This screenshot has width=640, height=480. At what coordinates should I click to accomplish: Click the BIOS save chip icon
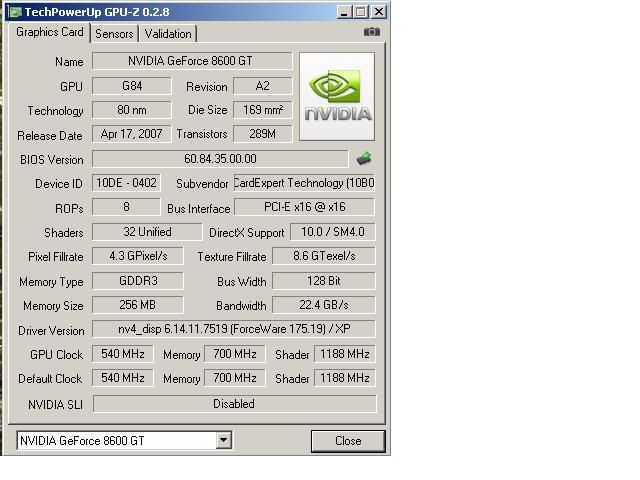(364, 158)
